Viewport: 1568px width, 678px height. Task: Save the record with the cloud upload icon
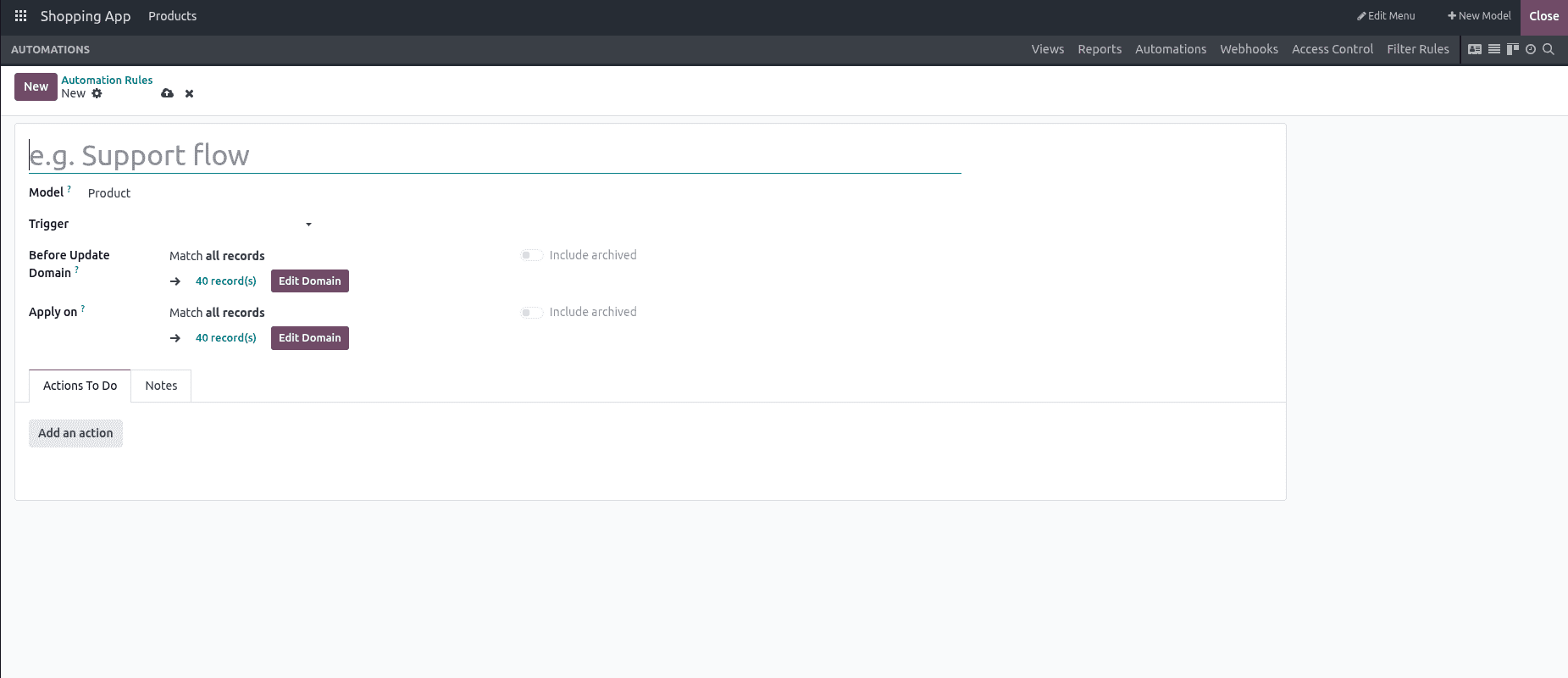click(167, 93)
